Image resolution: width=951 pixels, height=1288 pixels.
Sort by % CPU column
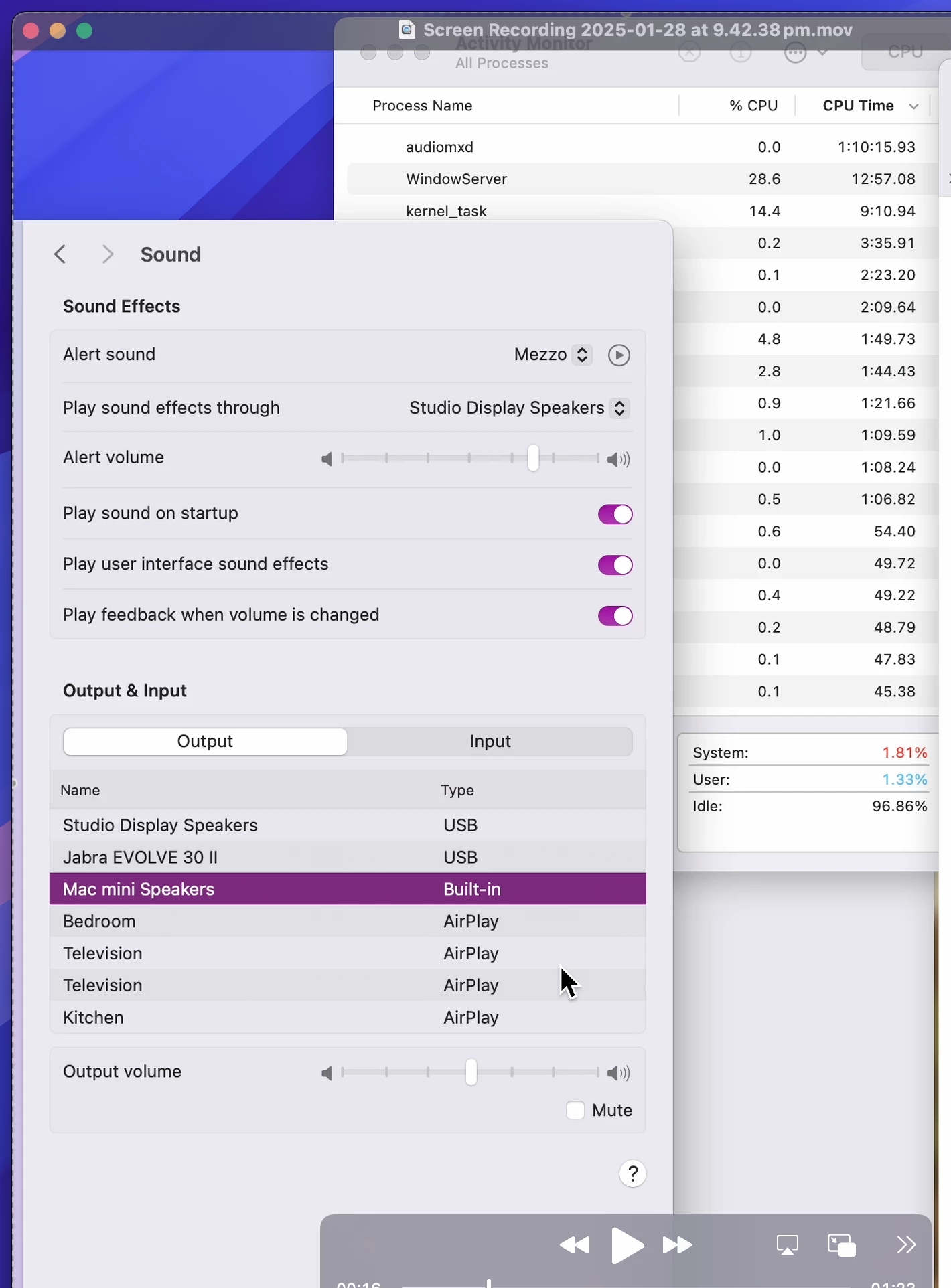click(x=753, y=106)
